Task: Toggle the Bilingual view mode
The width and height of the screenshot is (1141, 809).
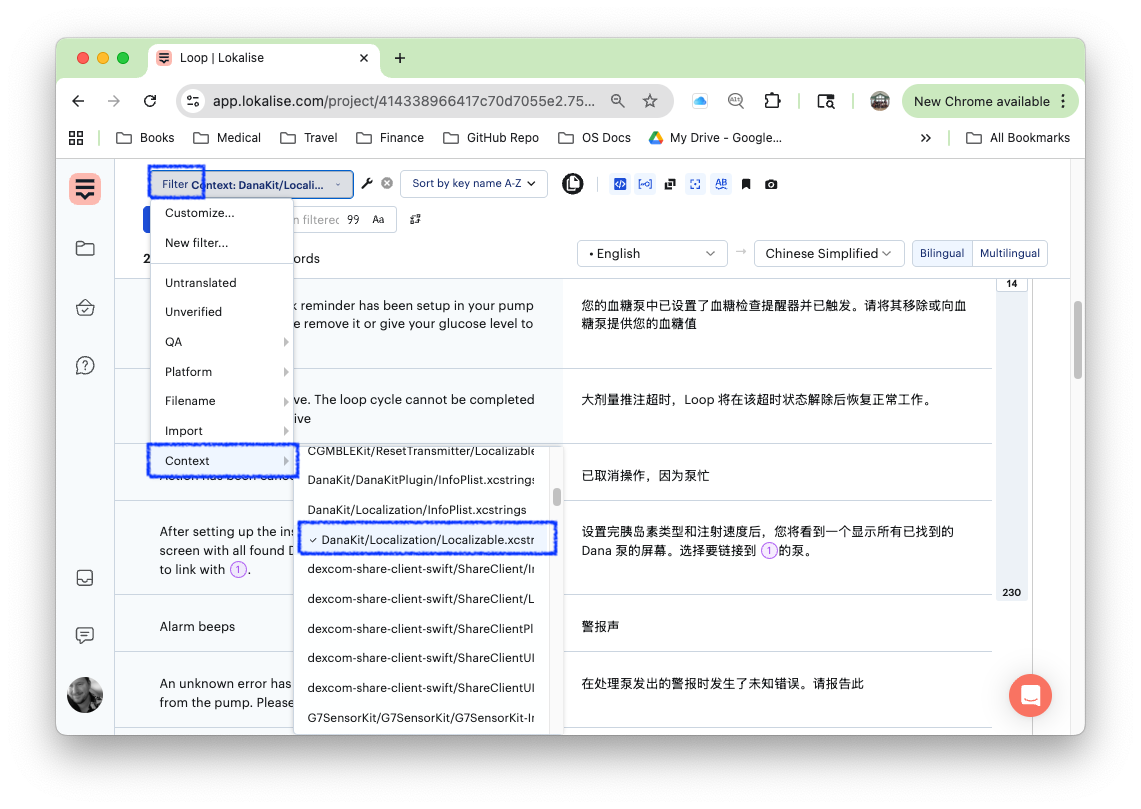Action: (x=942, y=254)
